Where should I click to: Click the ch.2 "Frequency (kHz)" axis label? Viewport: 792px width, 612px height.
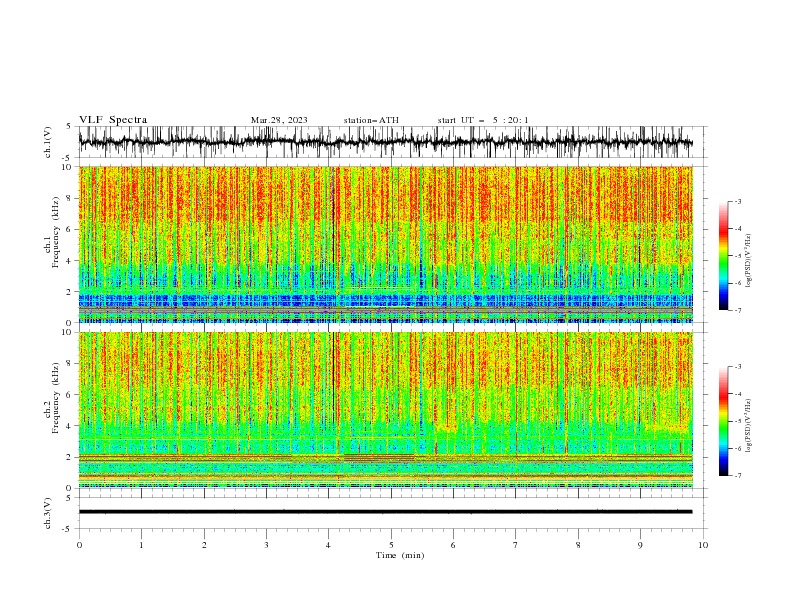tap(56, 397)
